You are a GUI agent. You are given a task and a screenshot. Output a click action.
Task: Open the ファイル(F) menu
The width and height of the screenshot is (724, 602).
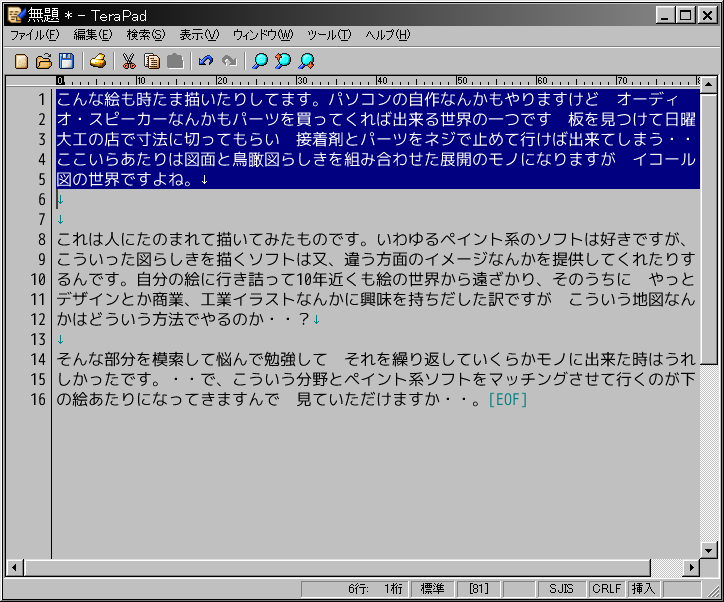pyautogui.click(x=35, y=35)
